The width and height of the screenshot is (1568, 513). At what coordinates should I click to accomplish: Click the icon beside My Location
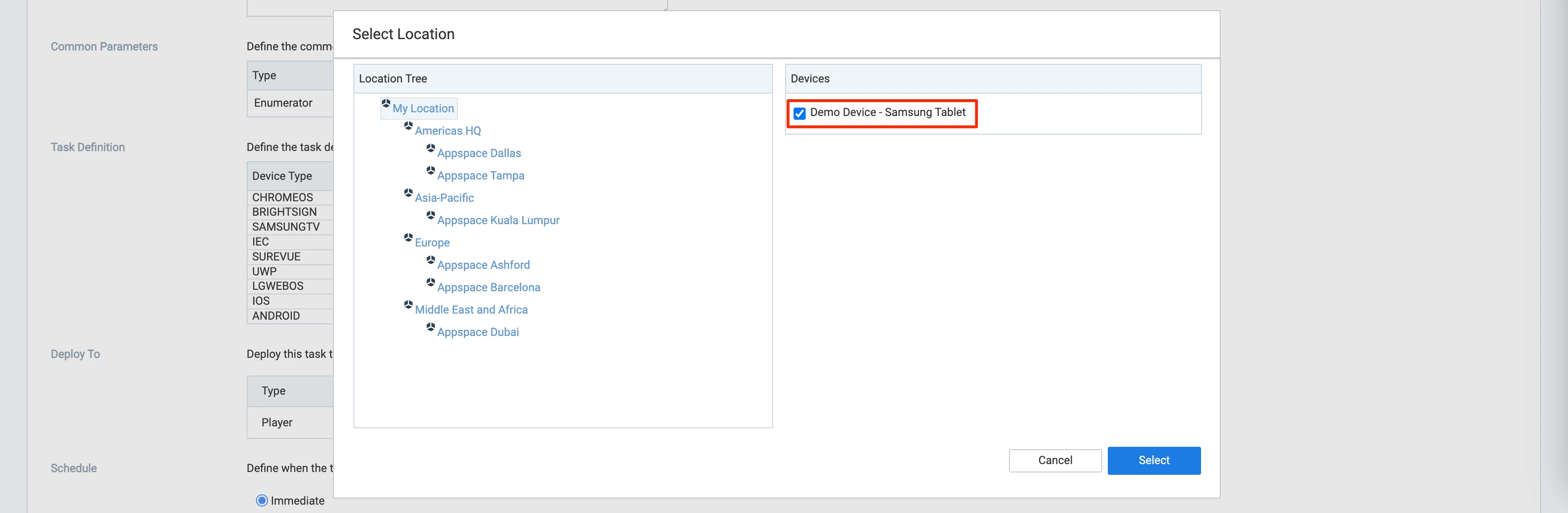385,103
